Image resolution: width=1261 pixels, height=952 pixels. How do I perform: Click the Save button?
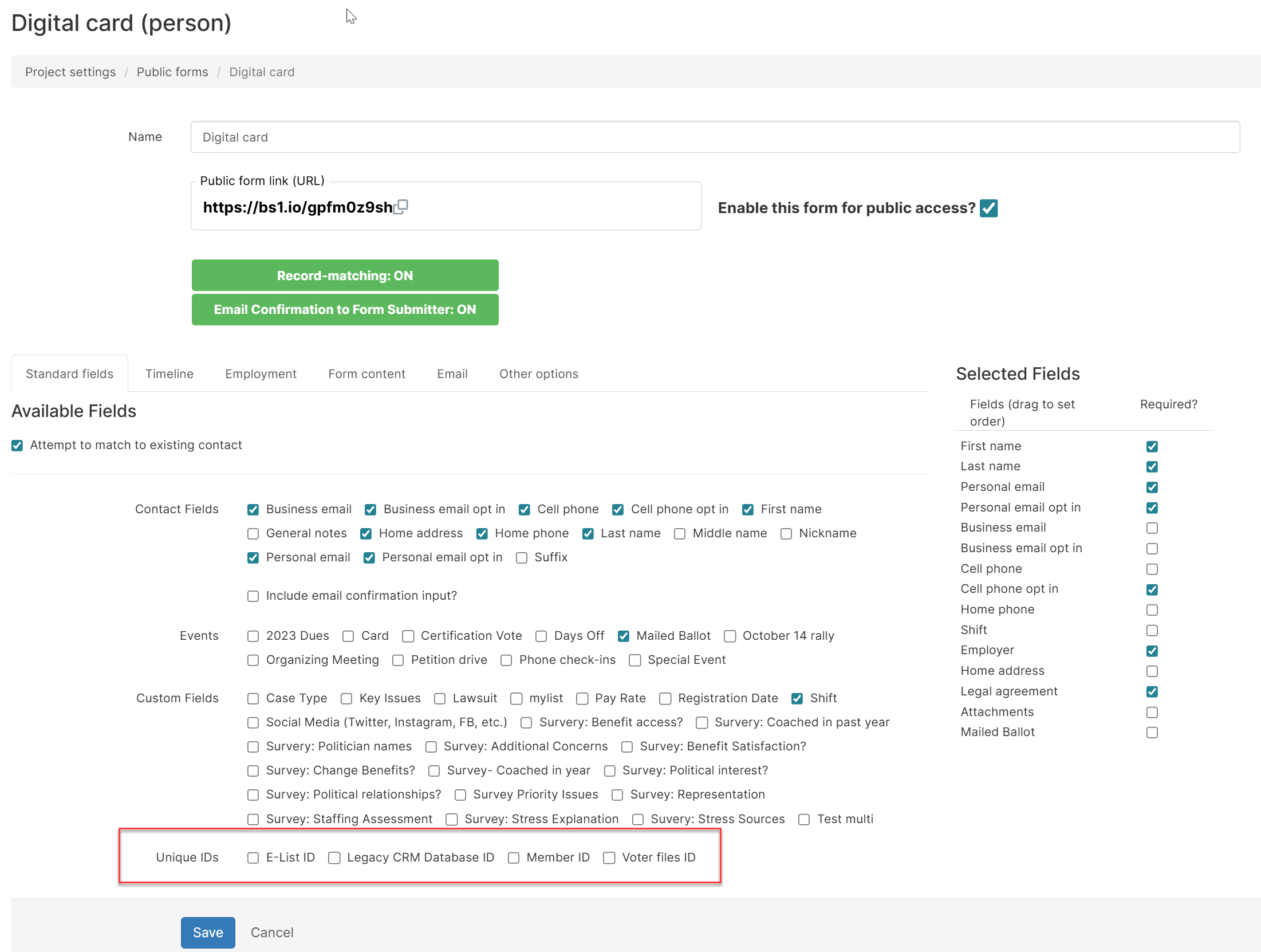pyautogui.click(x=208, y=933)
